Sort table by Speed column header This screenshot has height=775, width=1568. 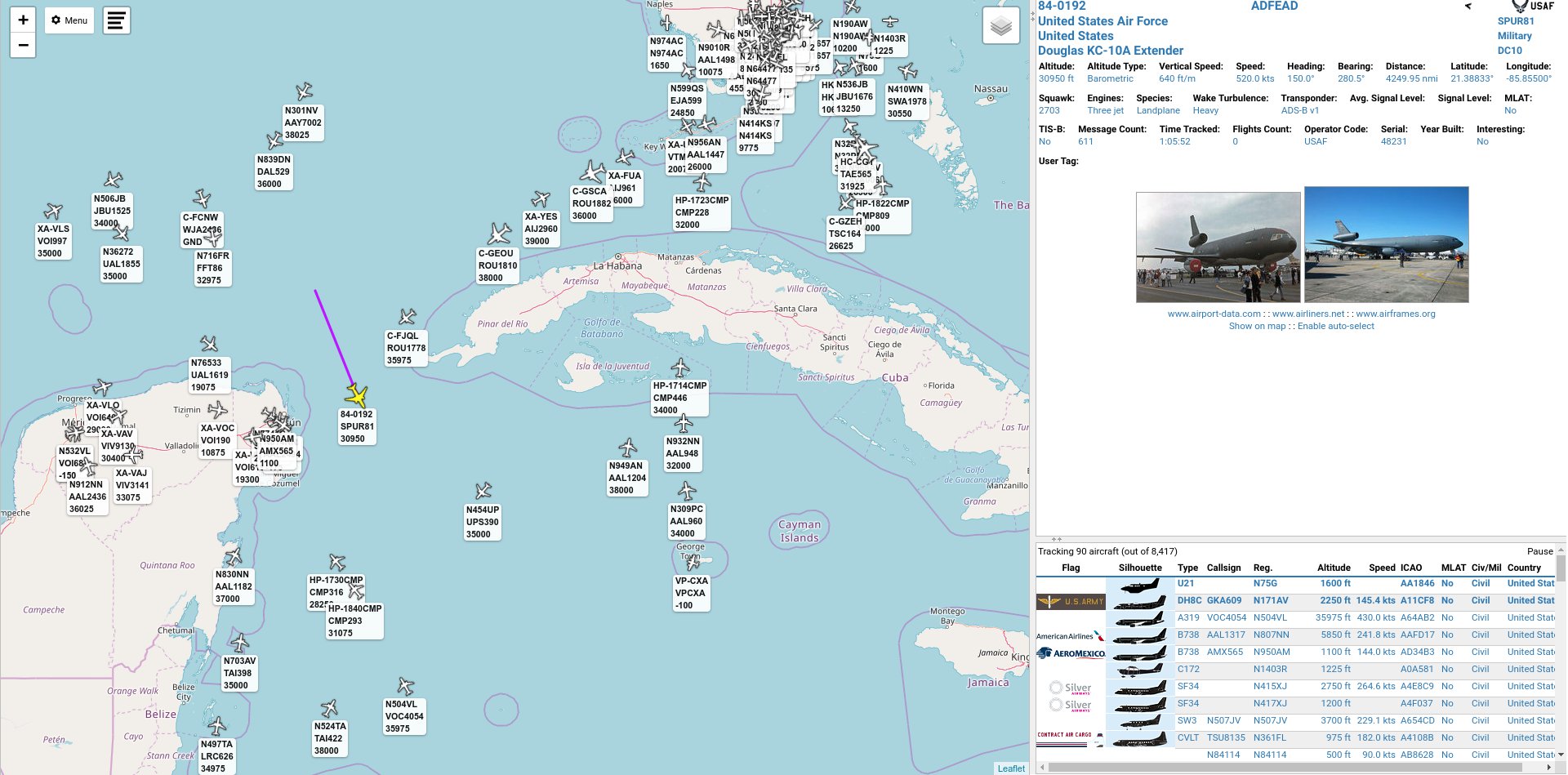pyautogui.click(x=1382, y=568)
